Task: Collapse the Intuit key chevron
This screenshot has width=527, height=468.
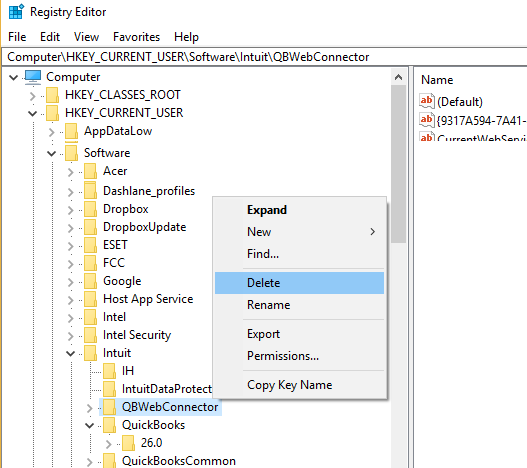Action: tap(71, 353)
